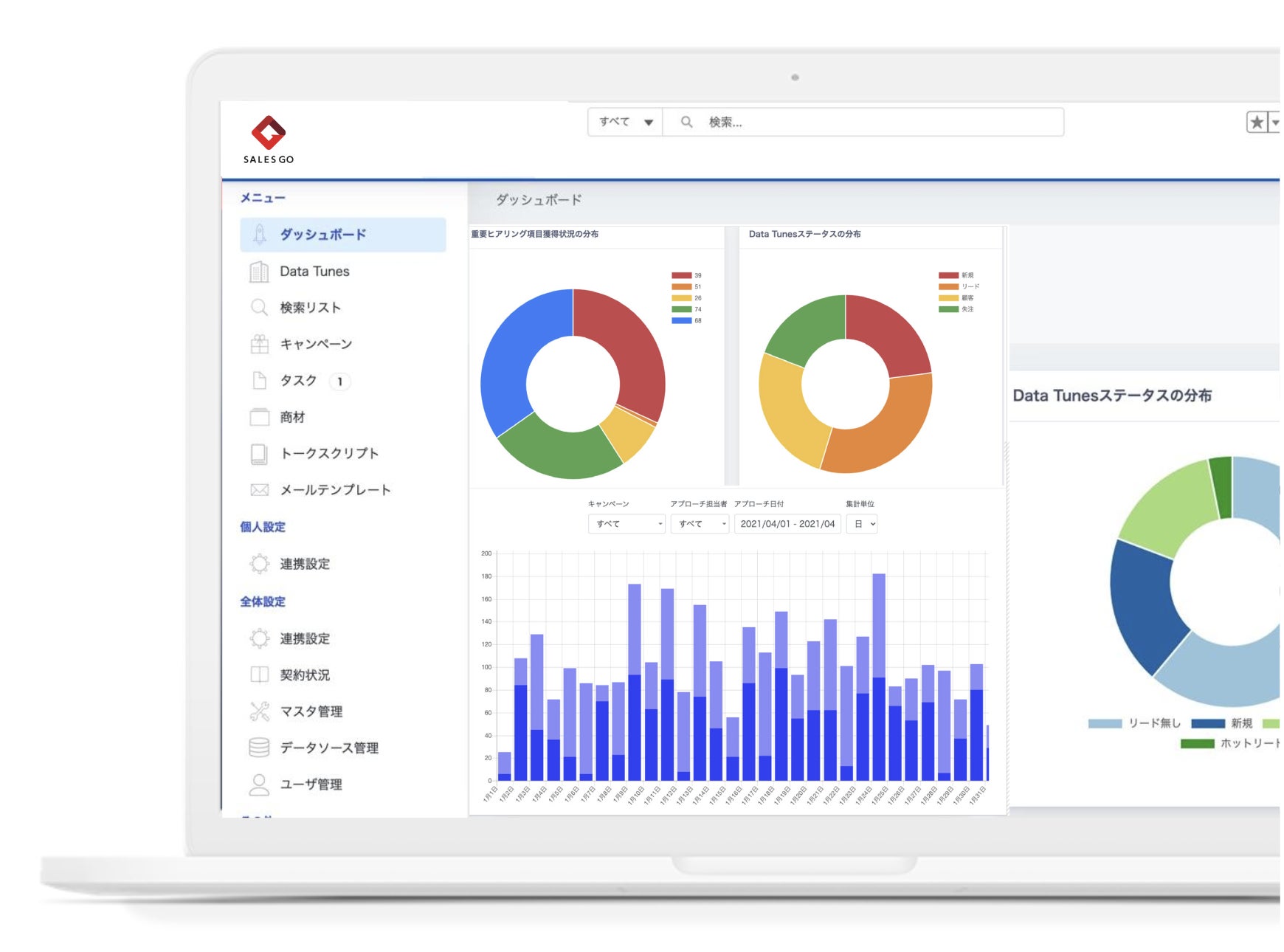Viewport: 1284px width, 952px height.
Task: Click the マスタ管理 tools icon
Action: pyautogui.click(x=259, y=711)
